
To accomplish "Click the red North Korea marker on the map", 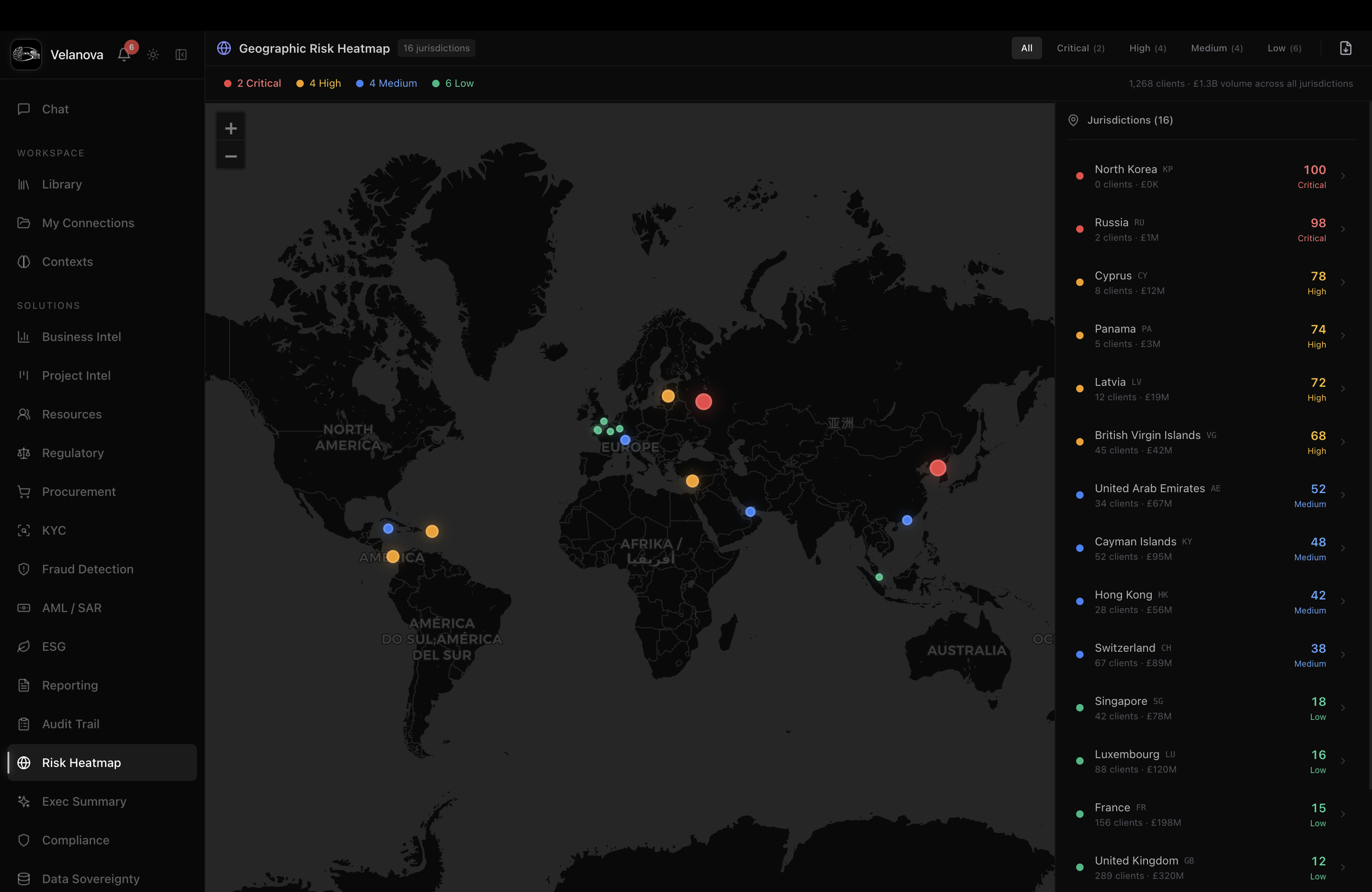I will coord(938,468).
